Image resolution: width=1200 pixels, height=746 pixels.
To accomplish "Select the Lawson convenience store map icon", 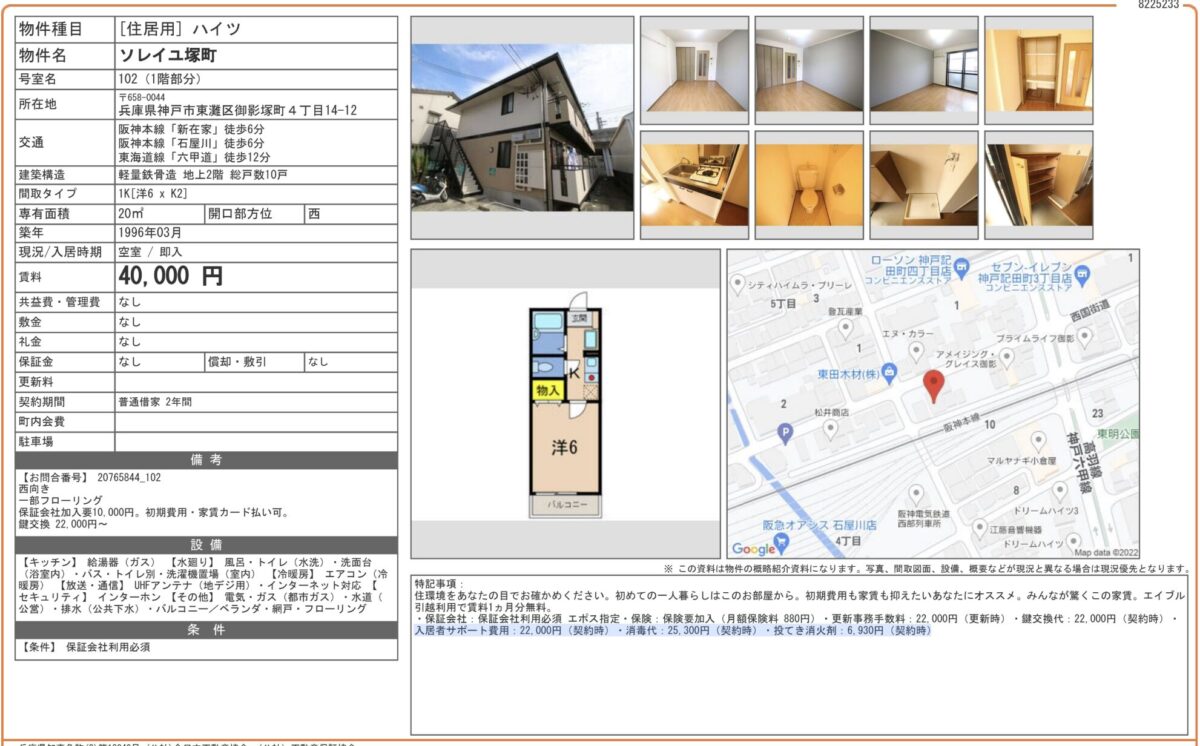I will click(x=961, y=267).
